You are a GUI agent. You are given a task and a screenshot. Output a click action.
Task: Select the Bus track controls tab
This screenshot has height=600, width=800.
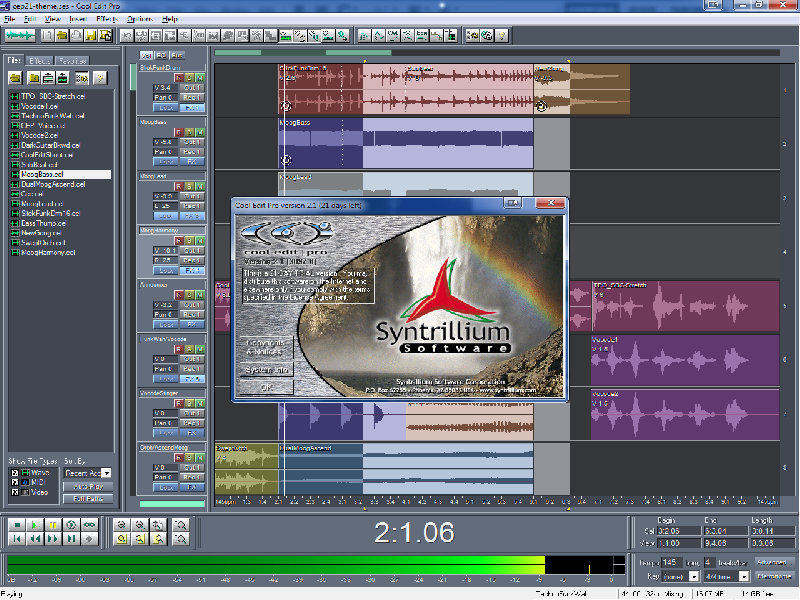point(177,55)
